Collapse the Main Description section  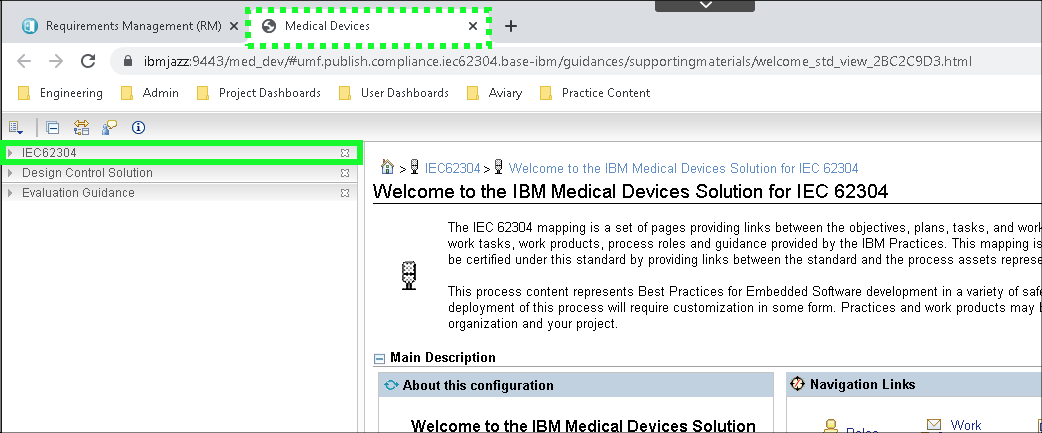click(x=380, y=358)
